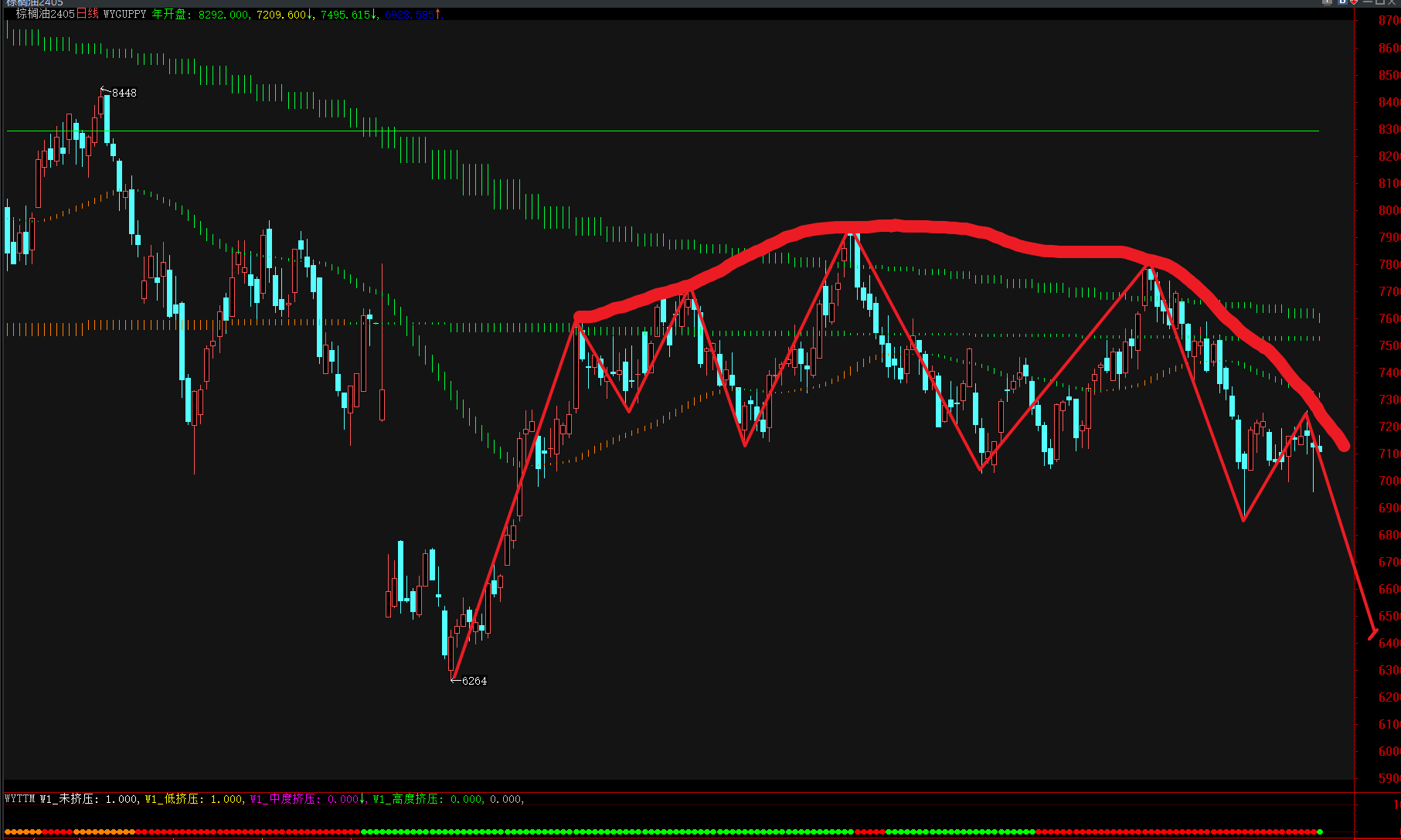Click the 年开盘 green label

(172, 15)
